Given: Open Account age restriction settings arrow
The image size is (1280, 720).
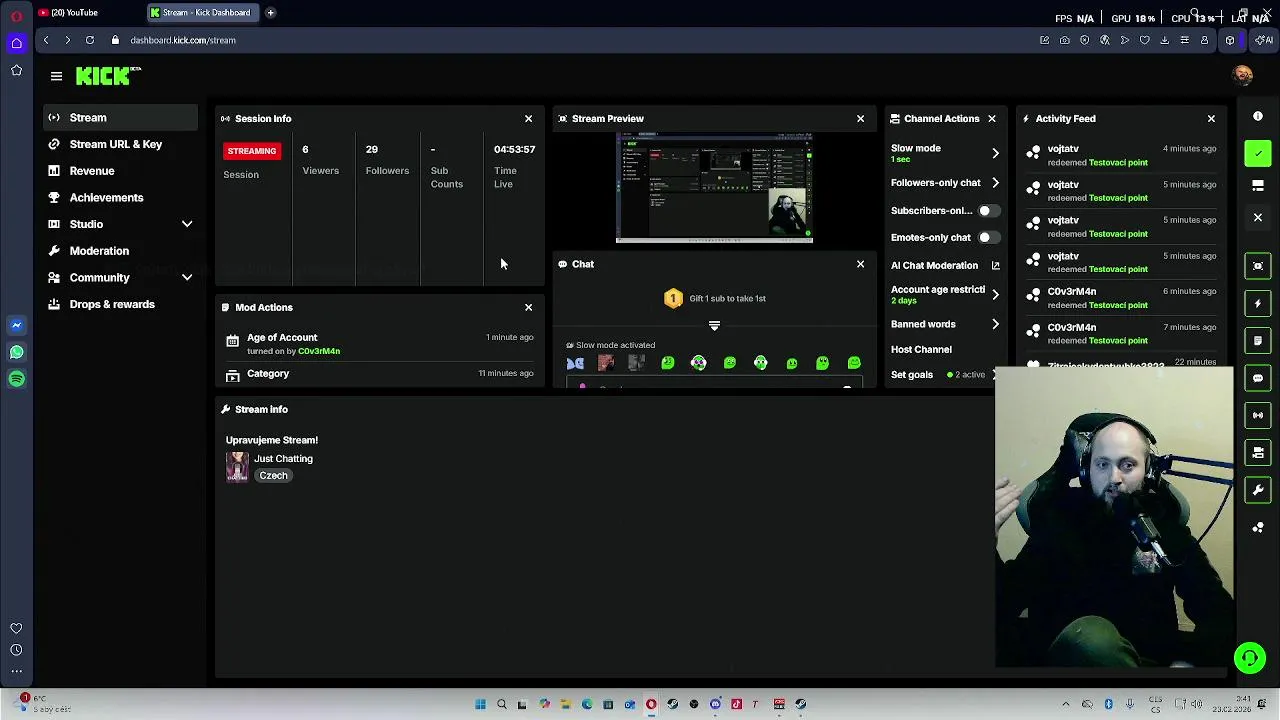Looking at the screenshot, I should [x=995, y=295].
